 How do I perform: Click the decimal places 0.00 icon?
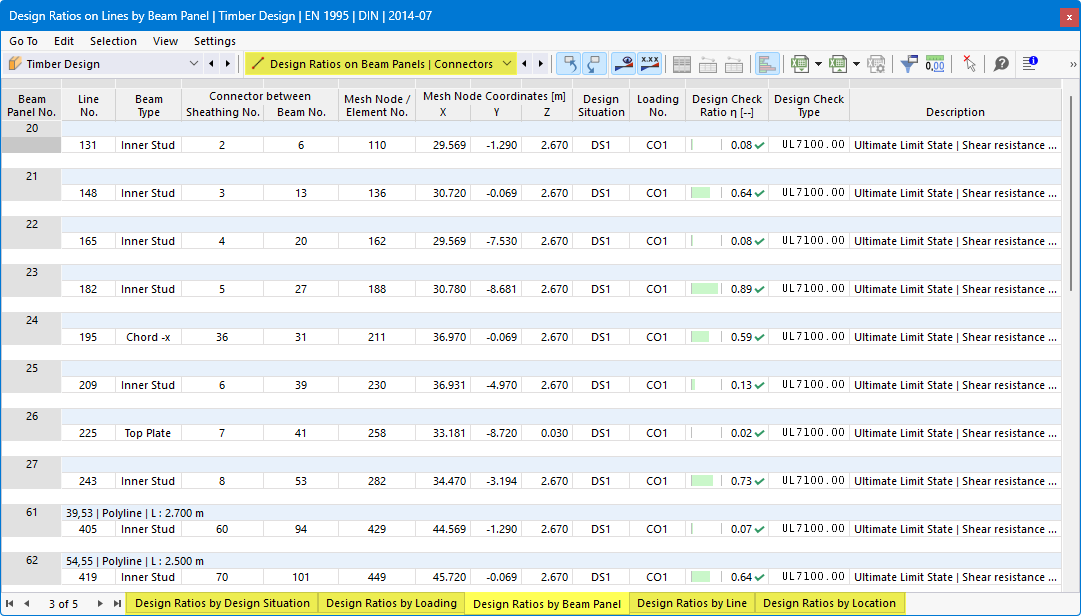[x=935, y=64]
